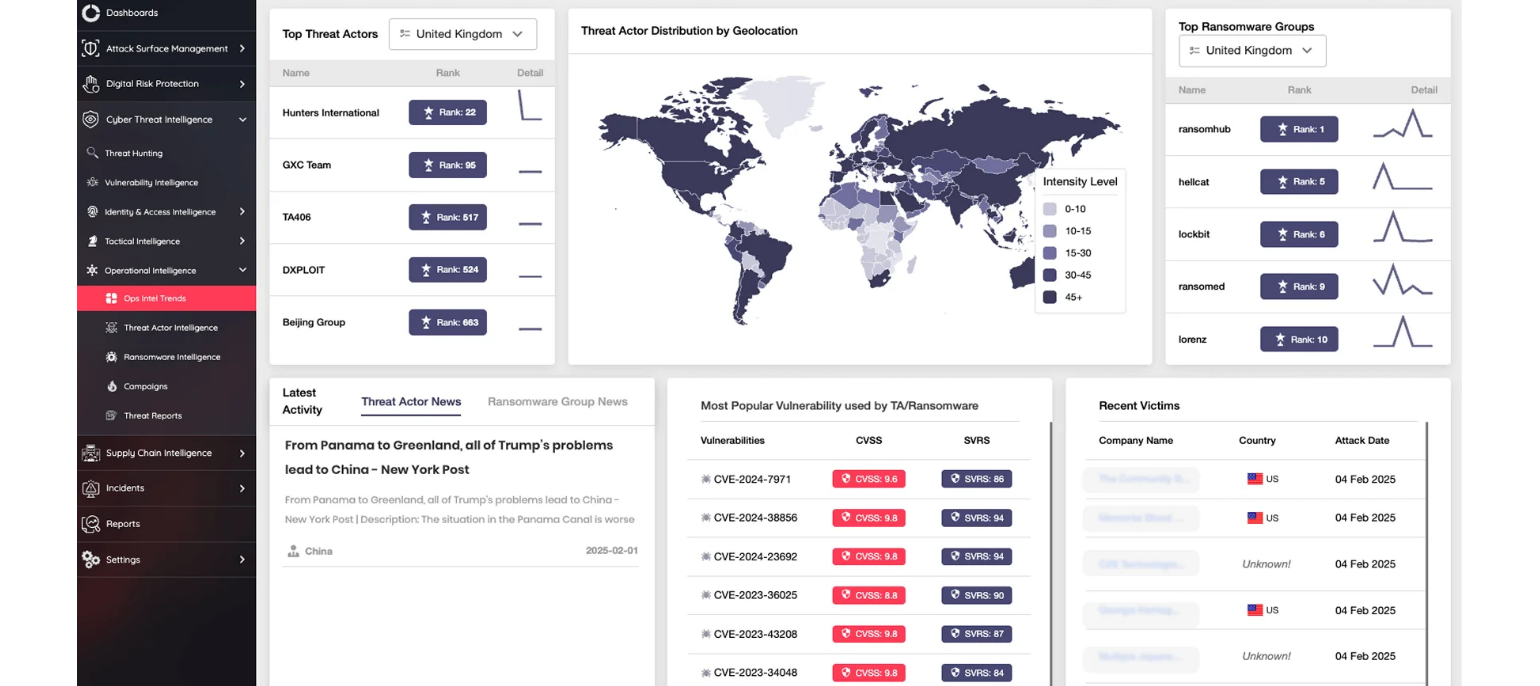Click the Vulnerability Intelligence bug icon
The width and height of the screenshot is (1540, 686).
(x=92, y=183)
